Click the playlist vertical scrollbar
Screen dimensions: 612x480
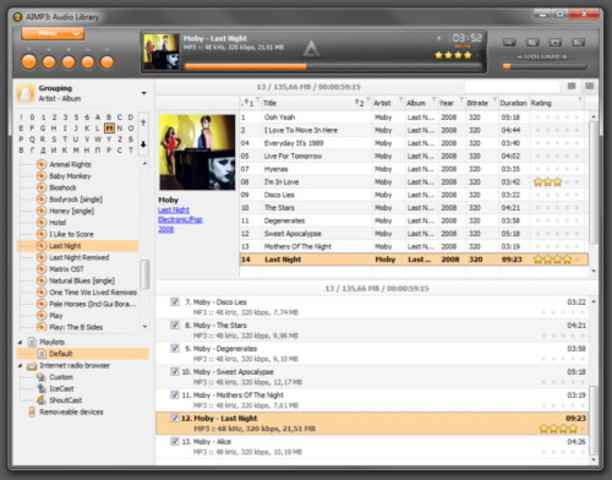click(x=594, y=420)
